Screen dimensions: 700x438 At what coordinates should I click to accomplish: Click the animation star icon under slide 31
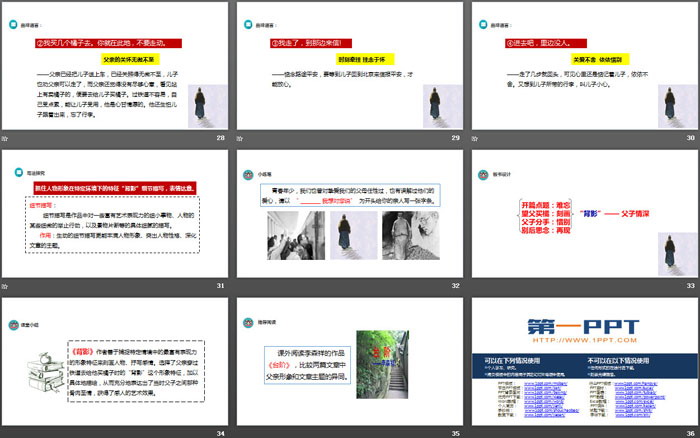click(x=5, y=286)
